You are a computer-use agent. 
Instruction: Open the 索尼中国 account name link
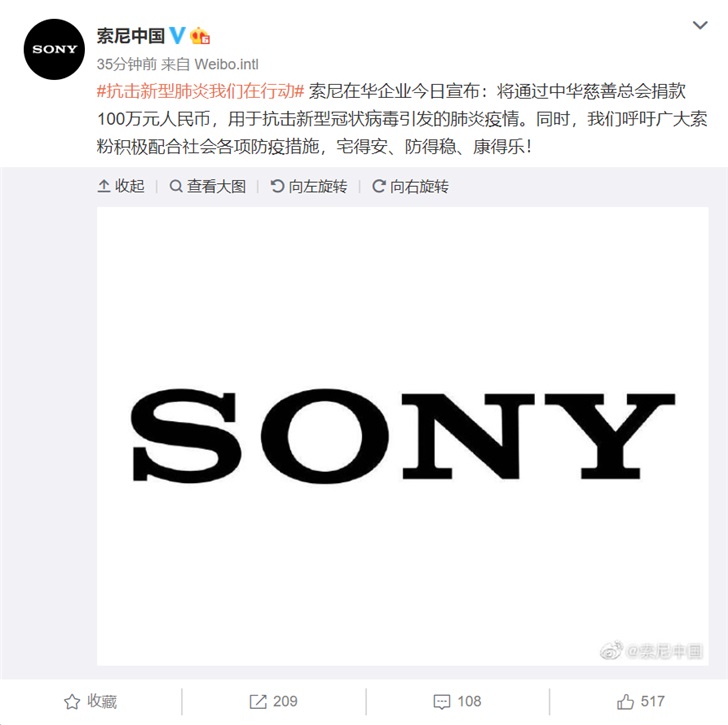click(130, 36)
